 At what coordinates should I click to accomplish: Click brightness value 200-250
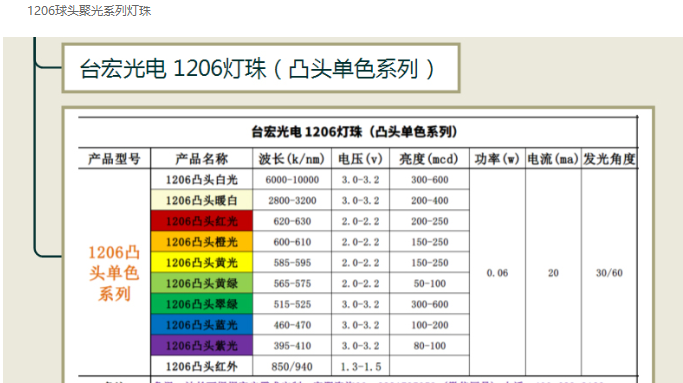(x=429, y=221)
